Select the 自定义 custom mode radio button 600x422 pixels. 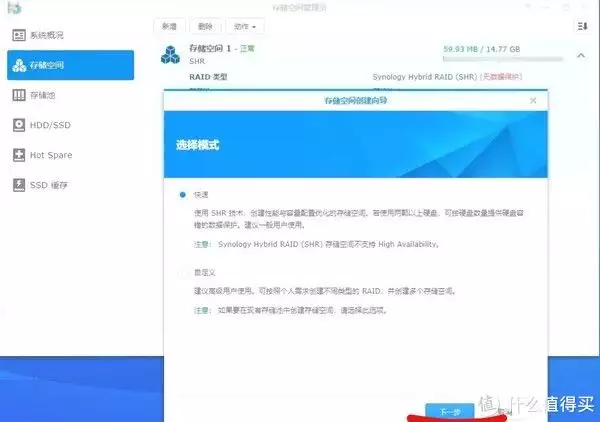tap(183, 273)
